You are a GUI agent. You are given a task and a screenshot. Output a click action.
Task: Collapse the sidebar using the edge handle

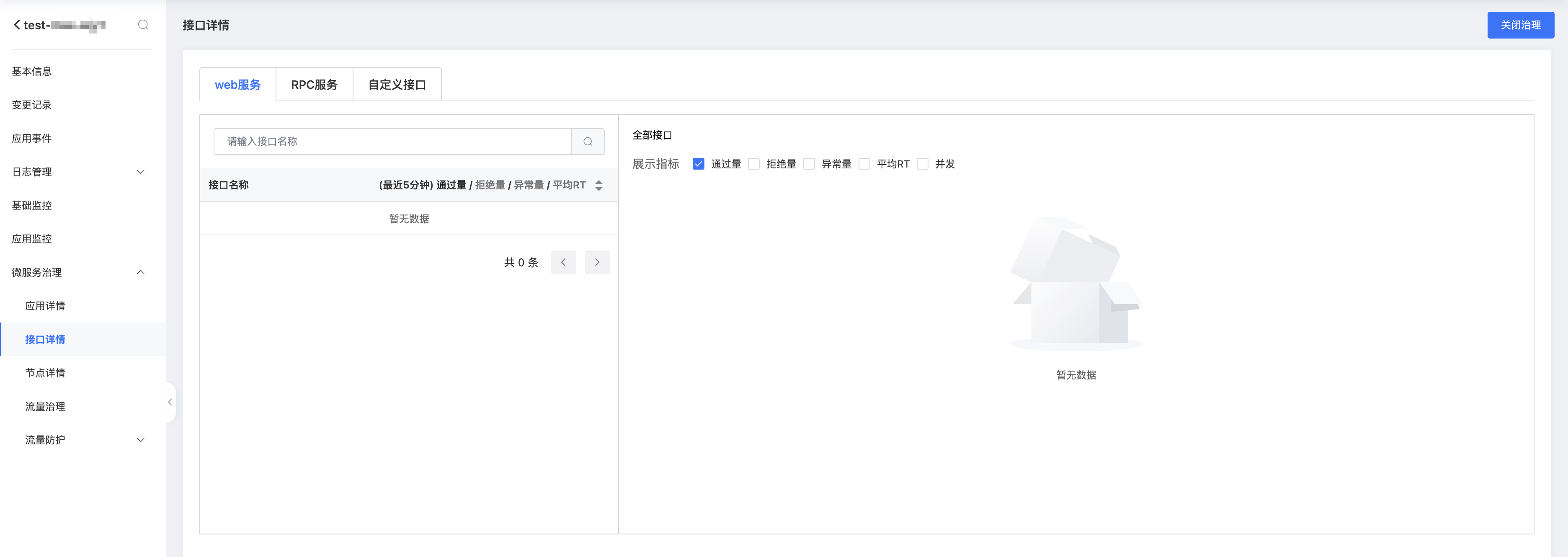pos(170,402)
